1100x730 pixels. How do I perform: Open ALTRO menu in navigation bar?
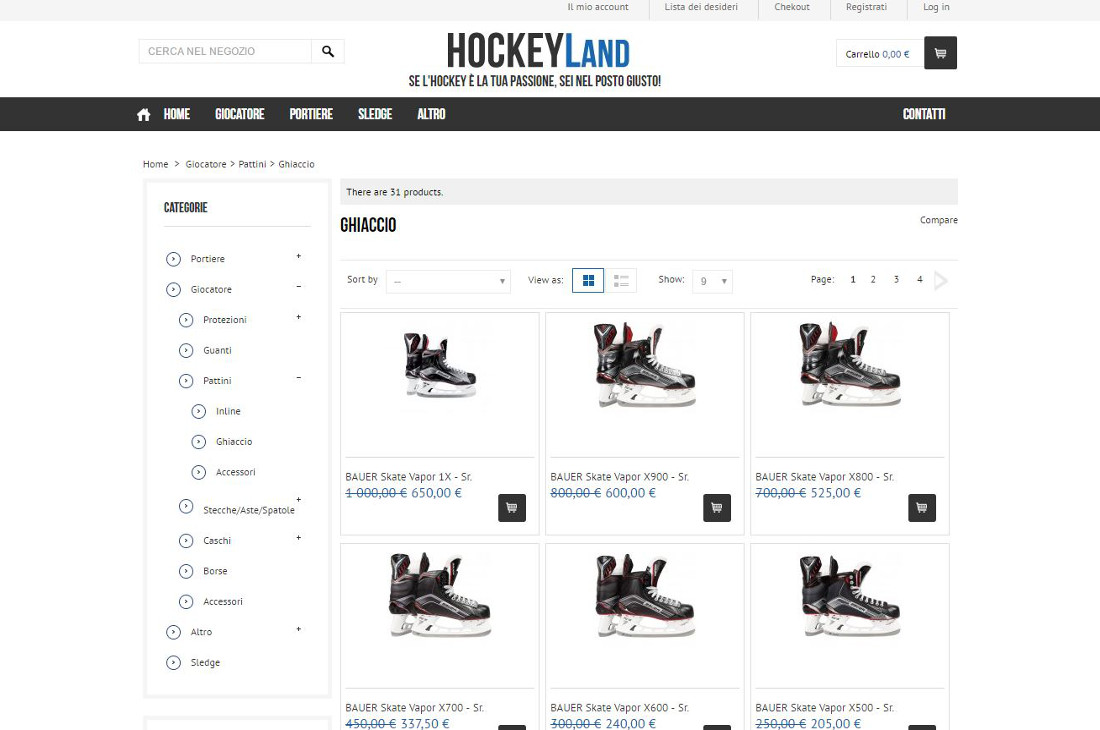(x=431, y=114)
